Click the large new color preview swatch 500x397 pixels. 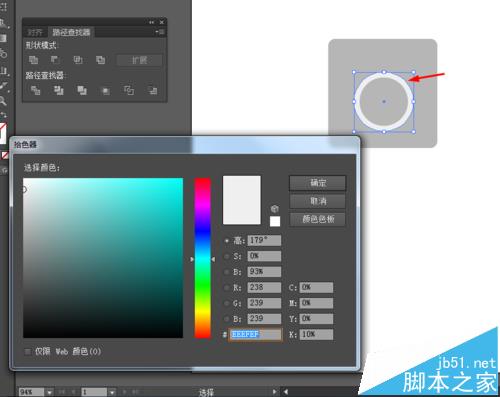click(x=242, y=200)
